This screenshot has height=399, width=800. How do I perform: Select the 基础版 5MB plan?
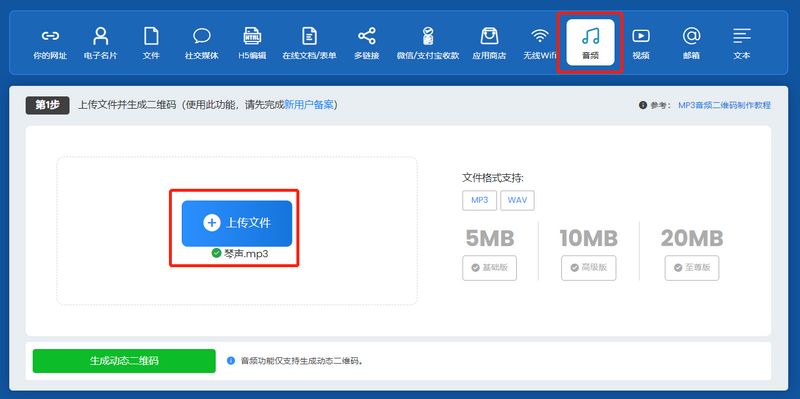(x=489, y=268)
